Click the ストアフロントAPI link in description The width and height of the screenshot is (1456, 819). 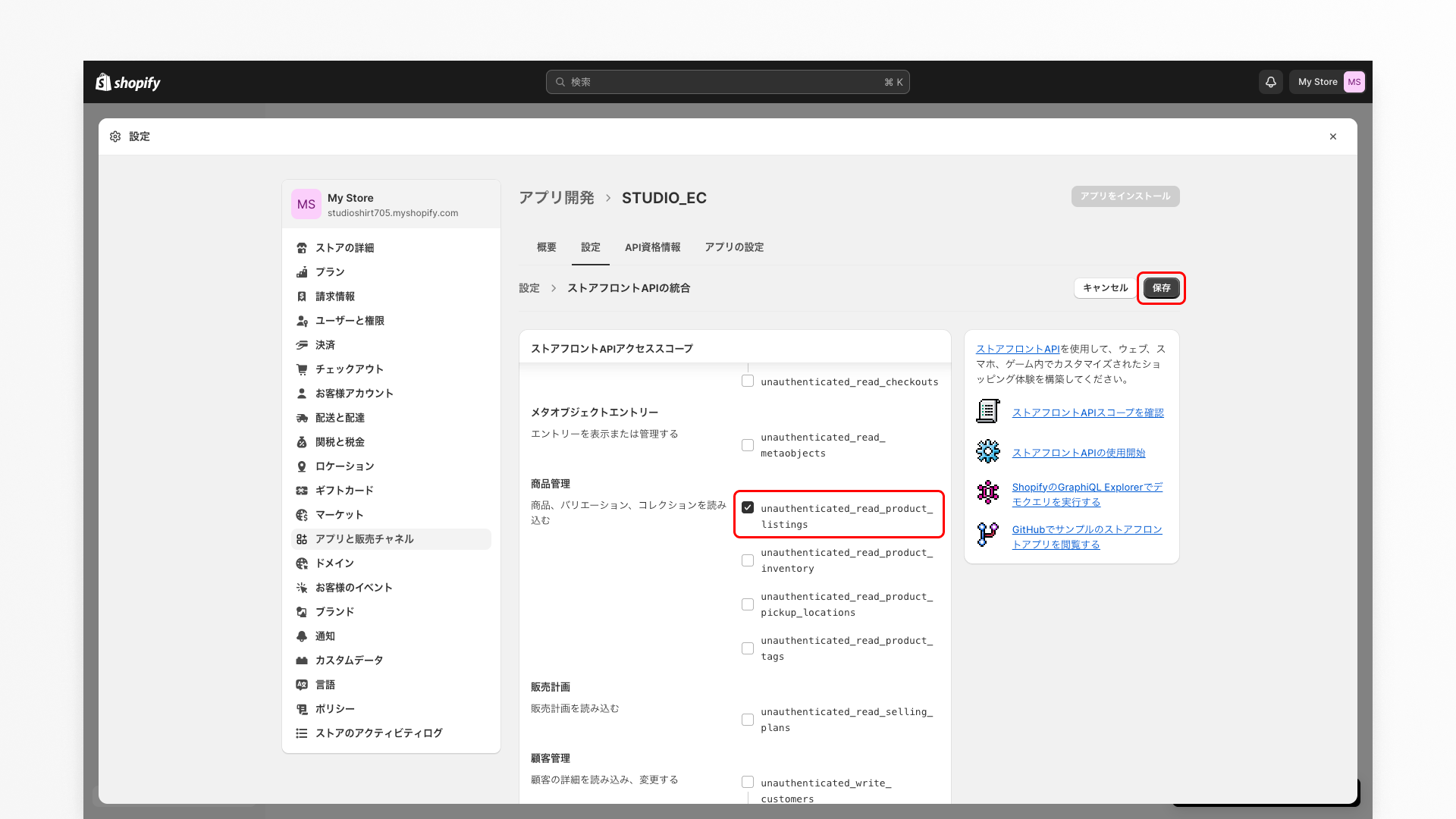pos(1018,349)
